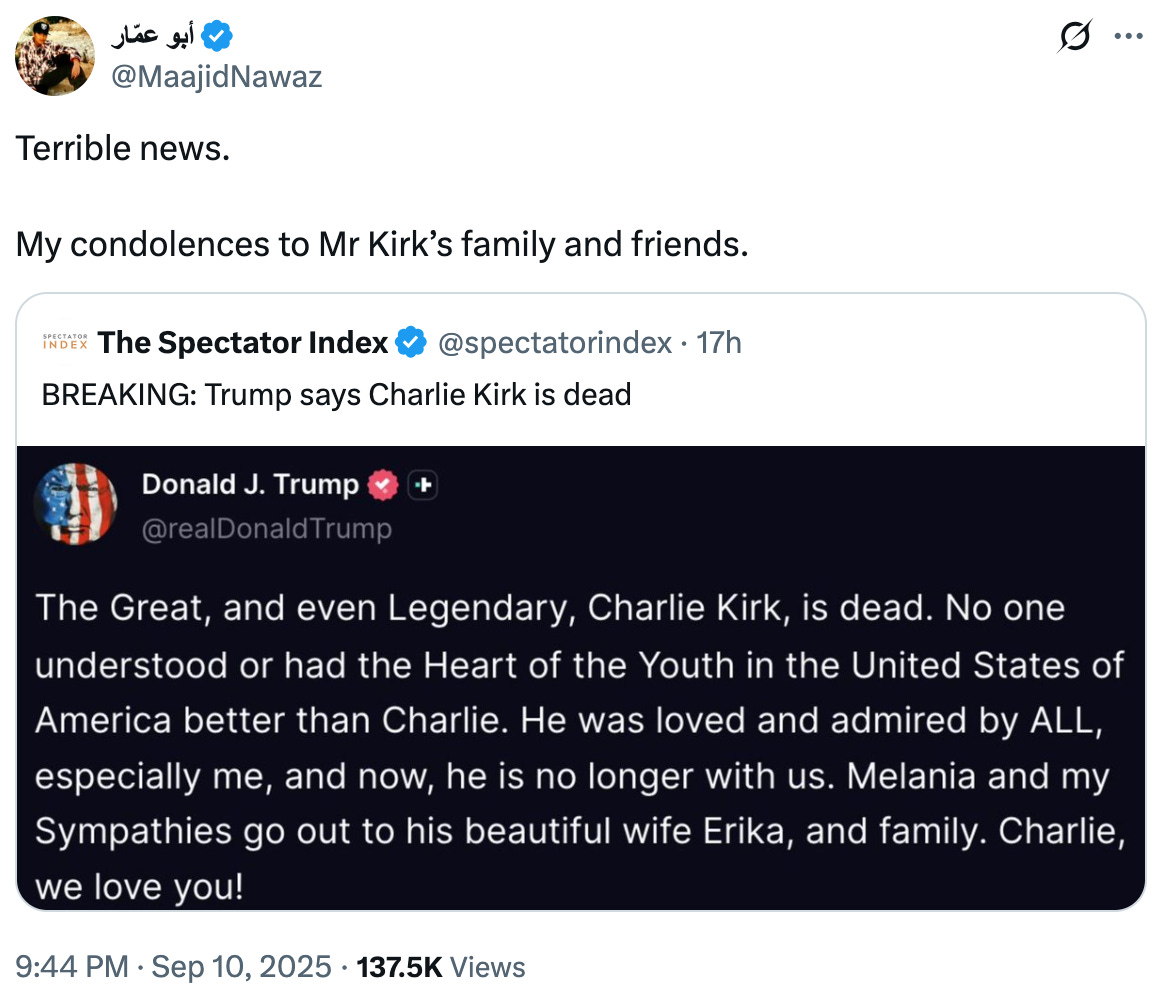Click the 17h quoted post timestamp

(x=719, y=343)
